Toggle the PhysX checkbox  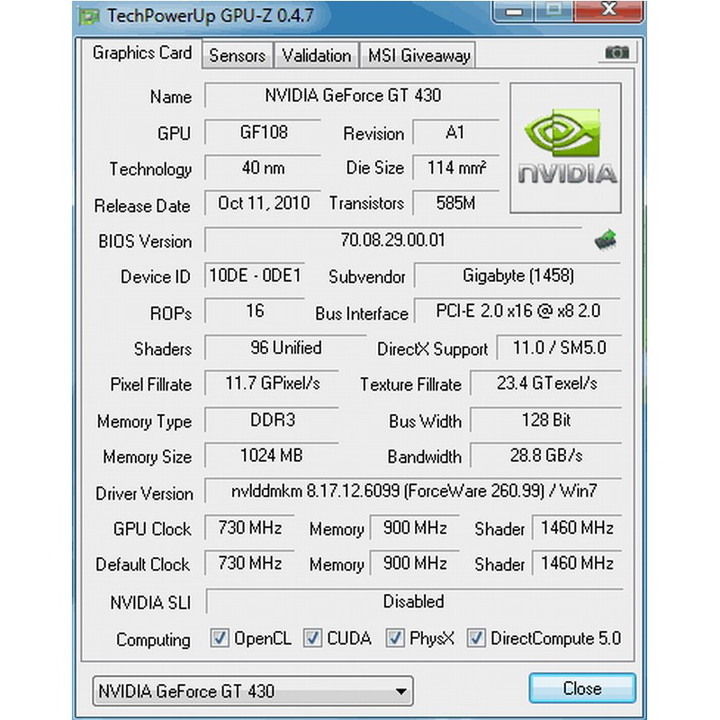click(x=395, y=638)
